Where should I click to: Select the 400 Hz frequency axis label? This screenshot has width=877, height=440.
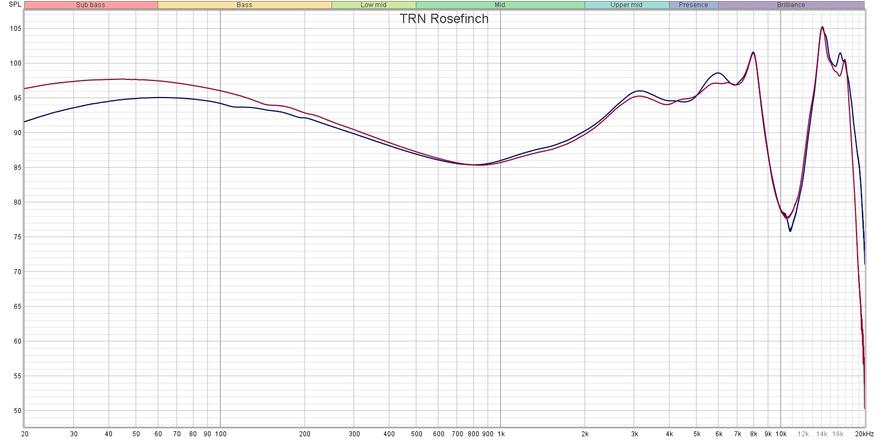[x=389, y=434]
